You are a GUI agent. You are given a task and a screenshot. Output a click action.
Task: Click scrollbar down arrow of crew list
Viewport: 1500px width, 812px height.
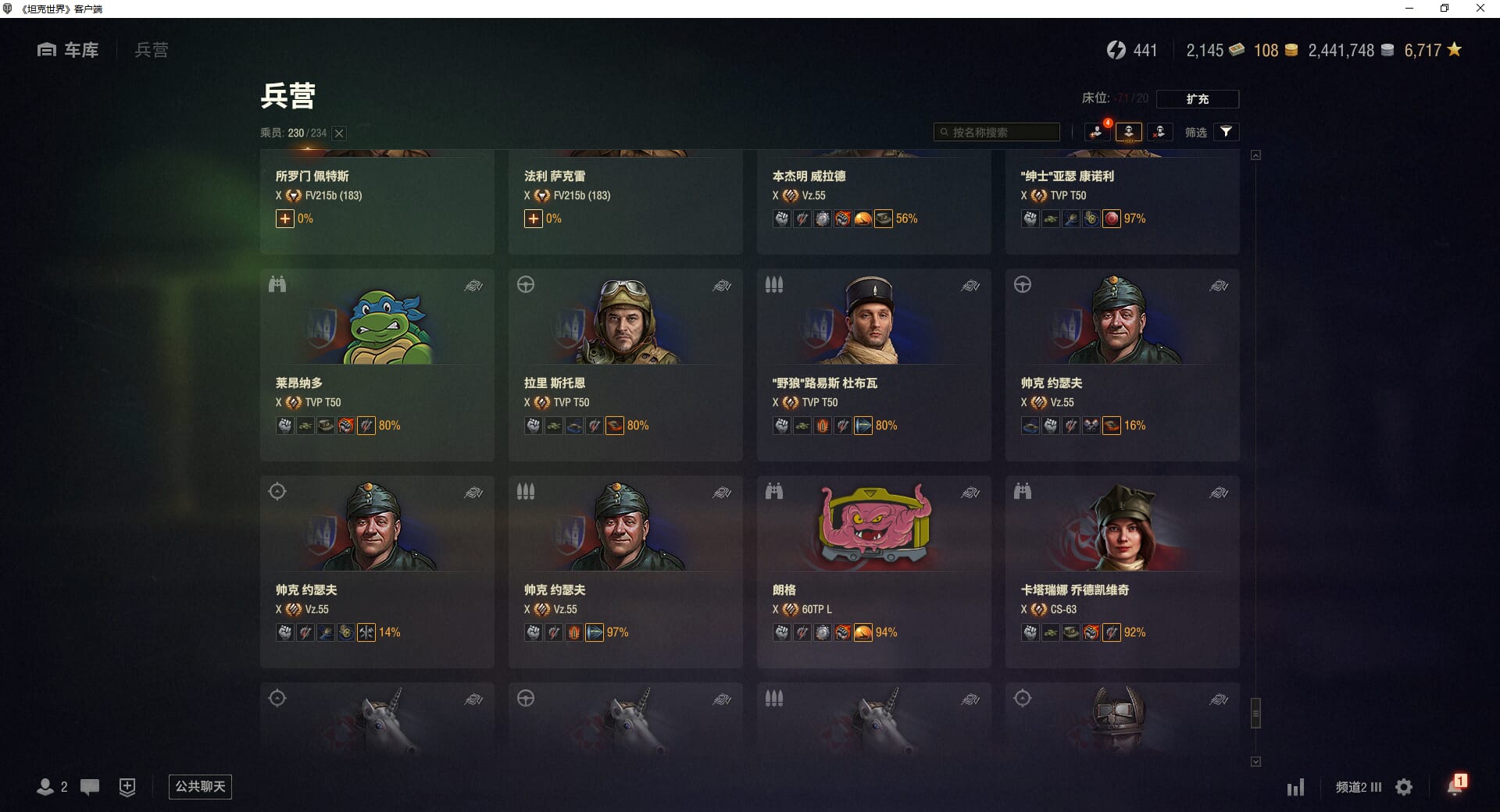1255,761
